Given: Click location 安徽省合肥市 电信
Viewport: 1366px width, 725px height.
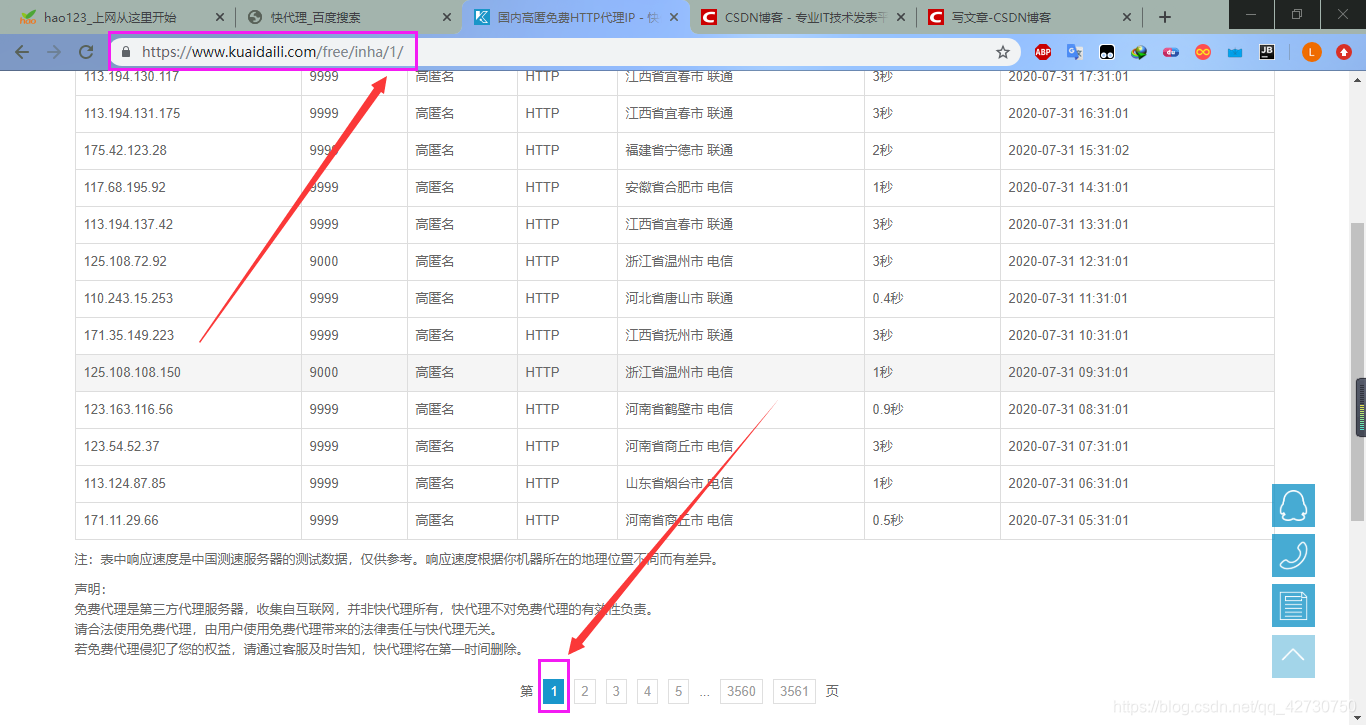Looking at the screenshot, I should tap(680, 187).
